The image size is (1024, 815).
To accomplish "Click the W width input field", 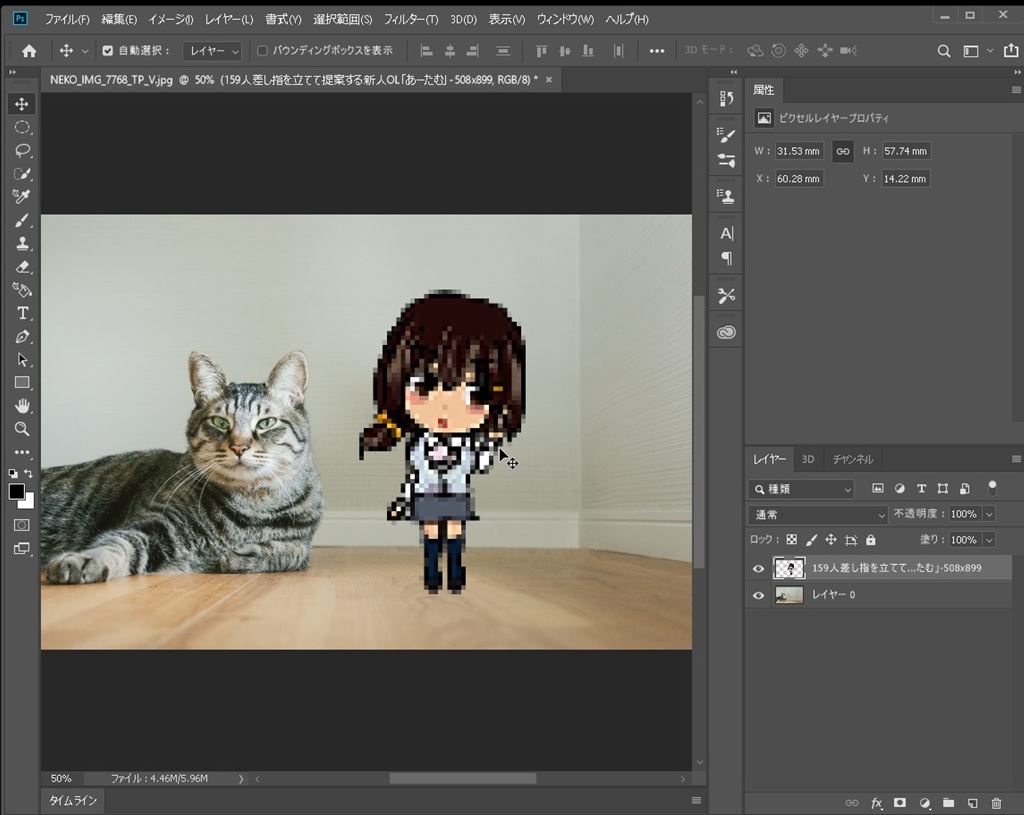I will pyautogui.click(x=798, y=151).
